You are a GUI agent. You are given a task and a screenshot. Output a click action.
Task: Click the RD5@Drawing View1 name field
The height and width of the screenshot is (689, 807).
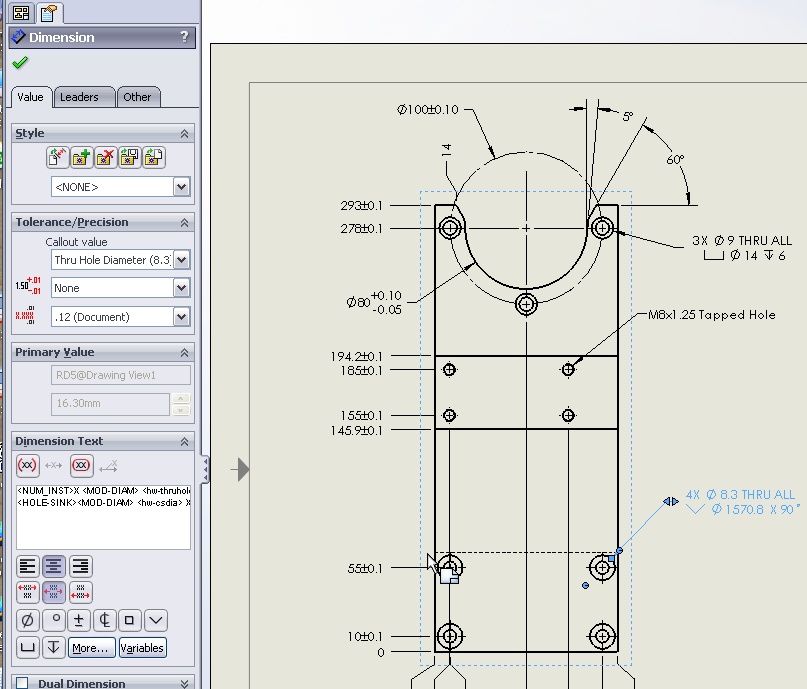click(x=120, y=375)
